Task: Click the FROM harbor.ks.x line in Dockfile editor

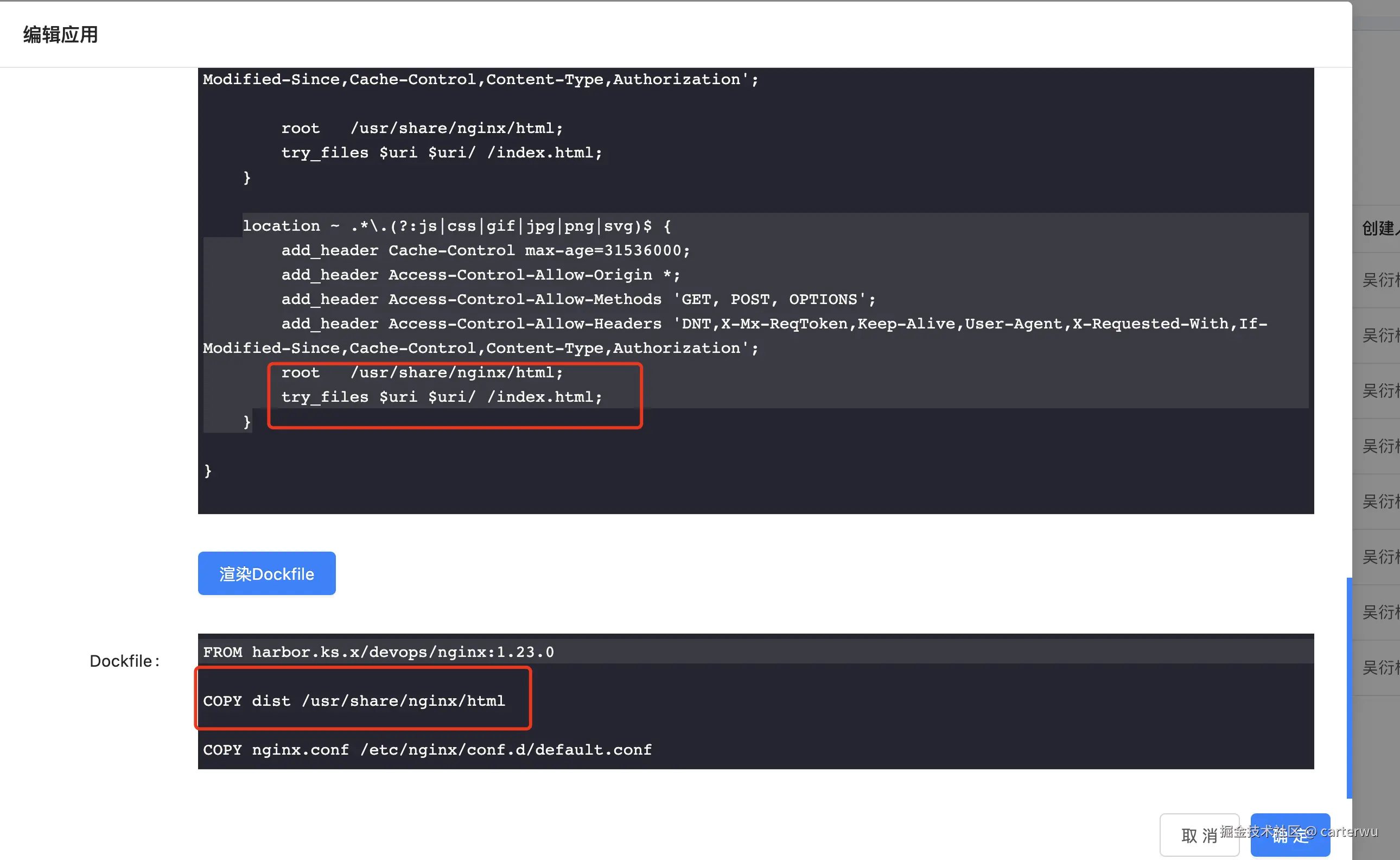Action: [x=378, y=652]
